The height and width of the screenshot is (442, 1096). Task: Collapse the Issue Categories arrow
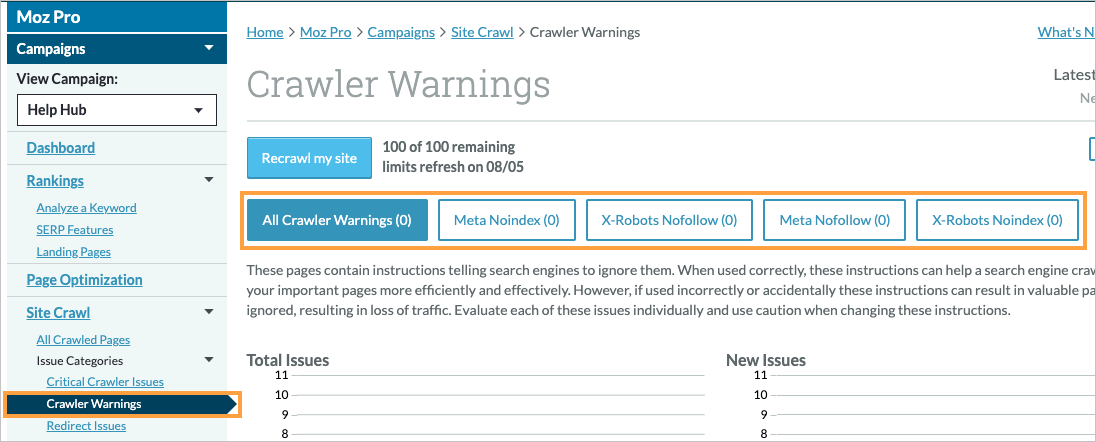(x=208, y=360)
